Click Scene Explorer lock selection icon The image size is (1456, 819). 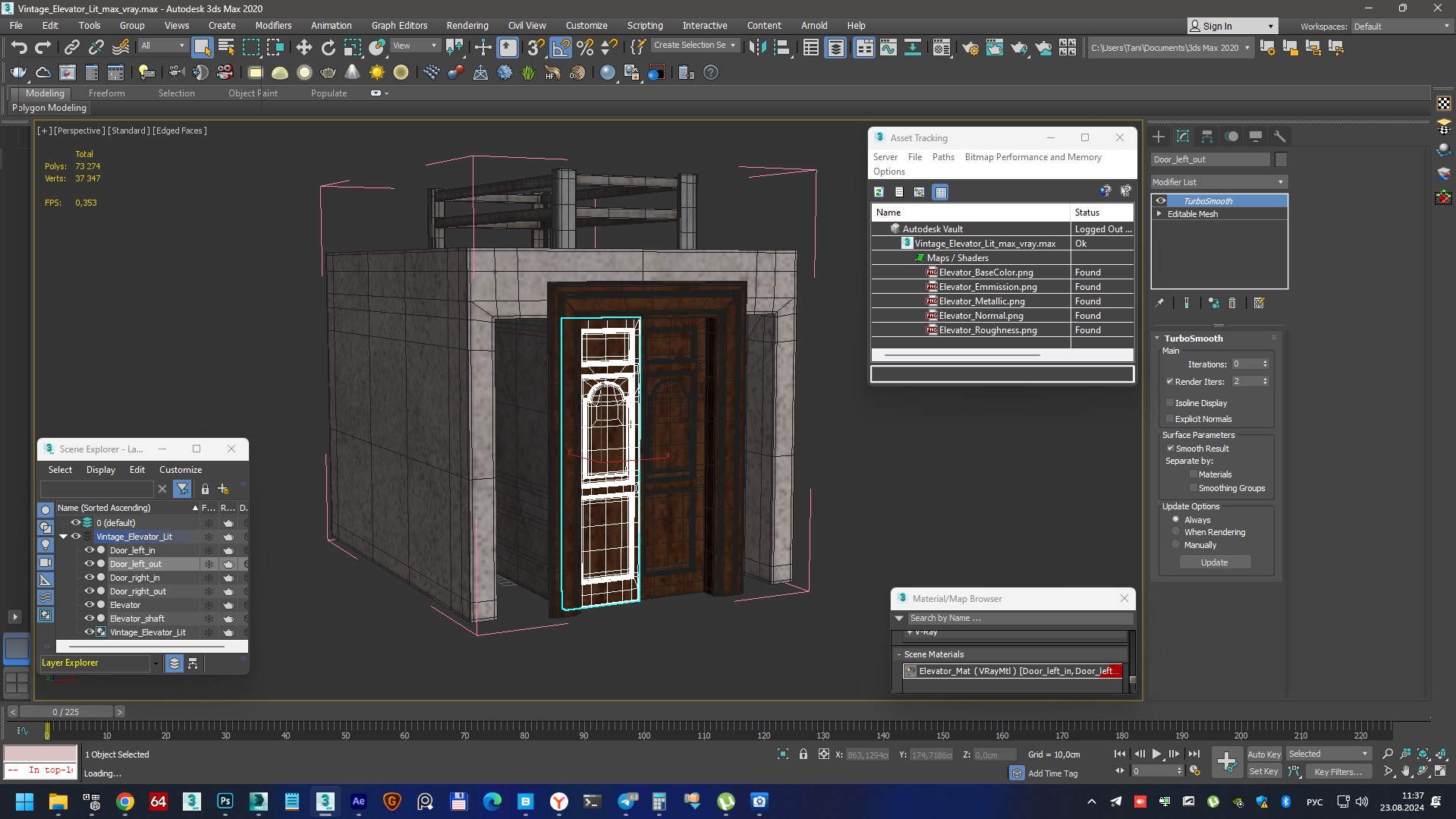click(205, 489)
